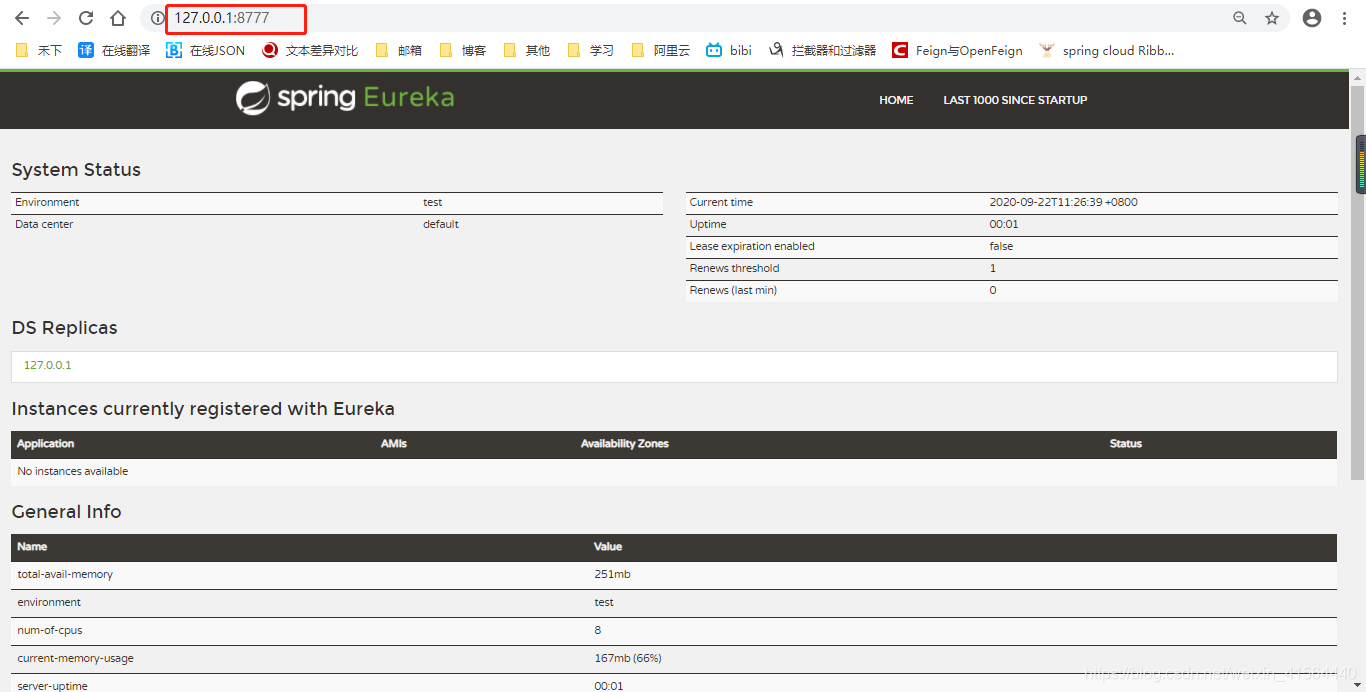Click the site information icon in address bar
The image size is (1366, 692).
tap(158, 18)
